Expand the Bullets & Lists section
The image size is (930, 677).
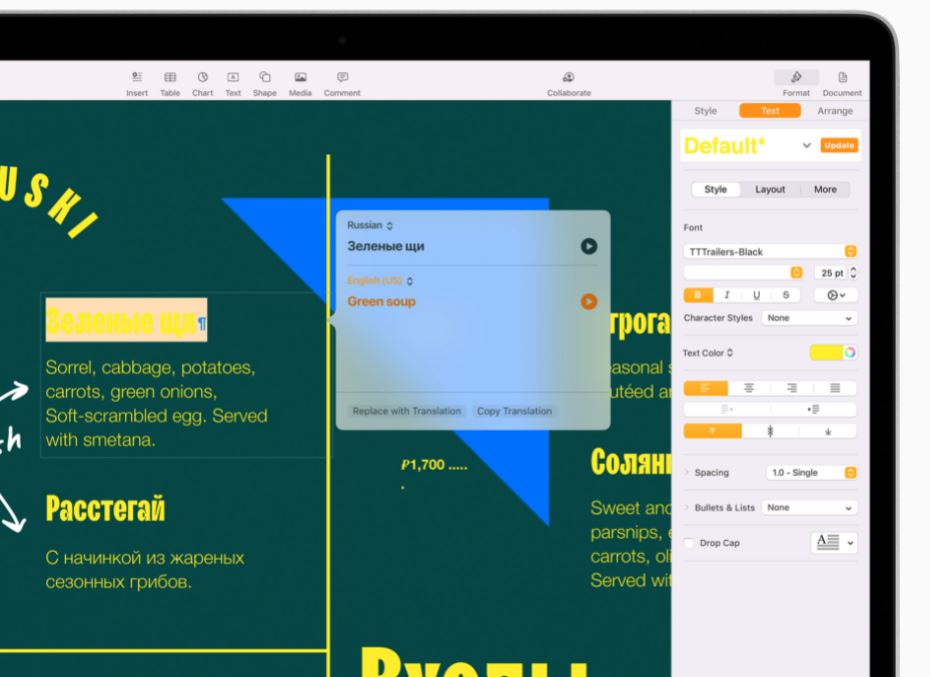pyautogui.click(x=687, y=507)
